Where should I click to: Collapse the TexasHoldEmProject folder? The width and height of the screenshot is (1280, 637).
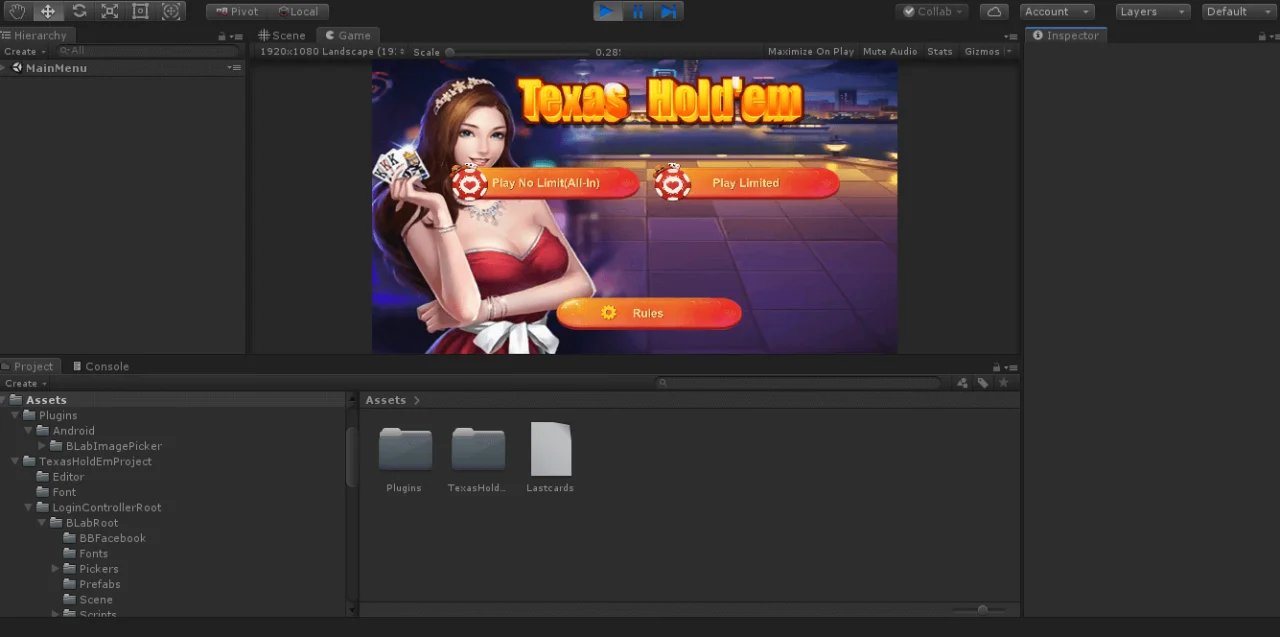coord(15,462)
